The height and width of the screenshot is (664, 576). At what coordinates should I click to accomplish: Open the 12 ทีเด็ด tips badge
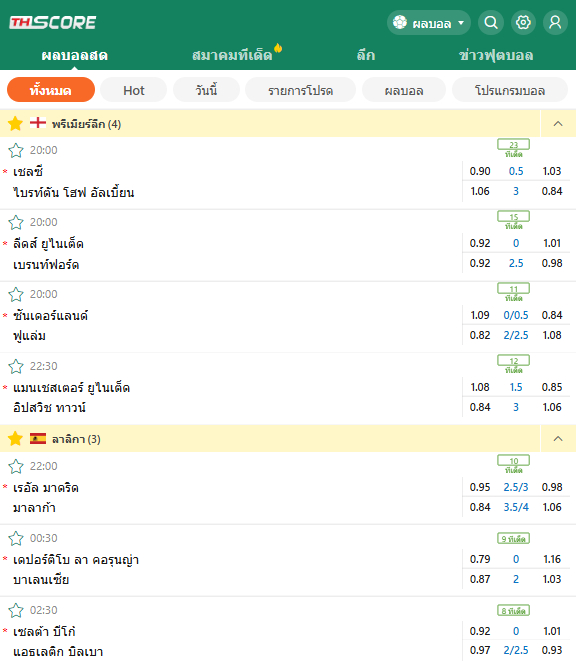[513, 364]
